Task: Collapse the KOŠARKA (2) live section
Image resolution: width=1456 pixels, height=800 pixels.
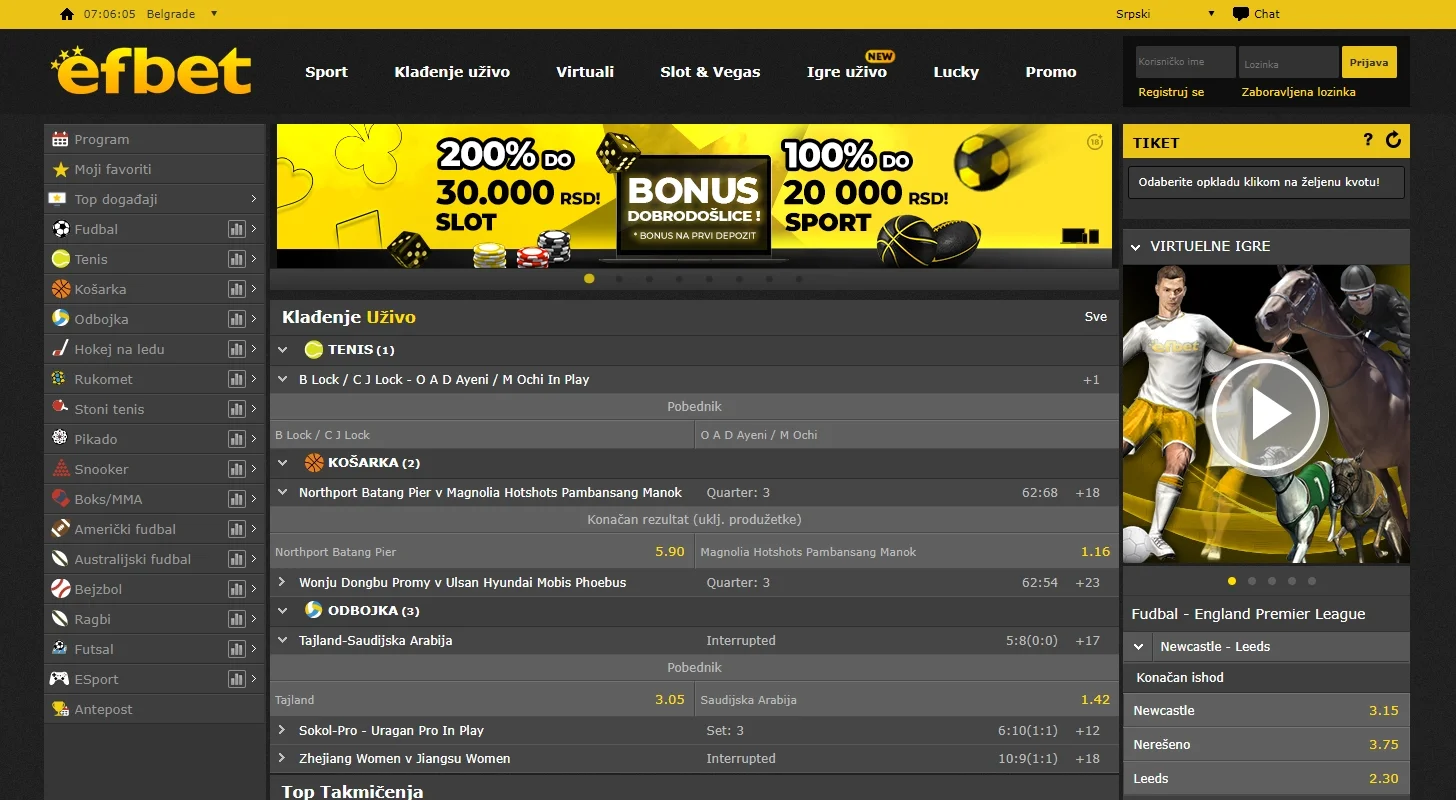Action: coord(283,463)
